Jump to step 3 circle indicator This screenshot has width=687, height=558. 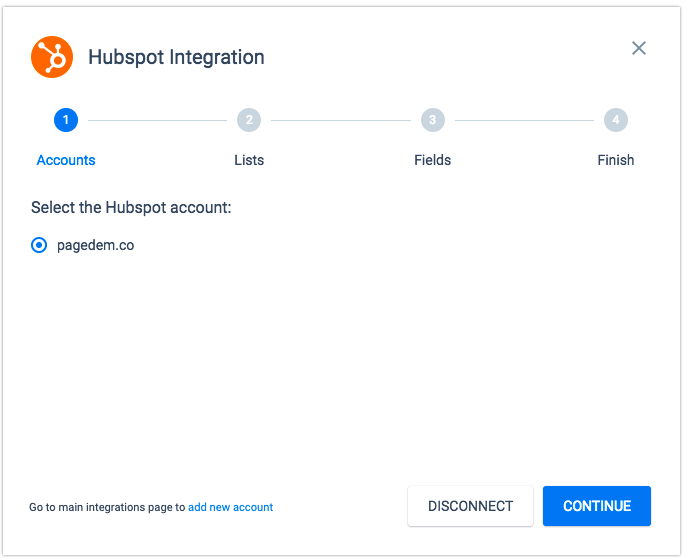(432, 120)
